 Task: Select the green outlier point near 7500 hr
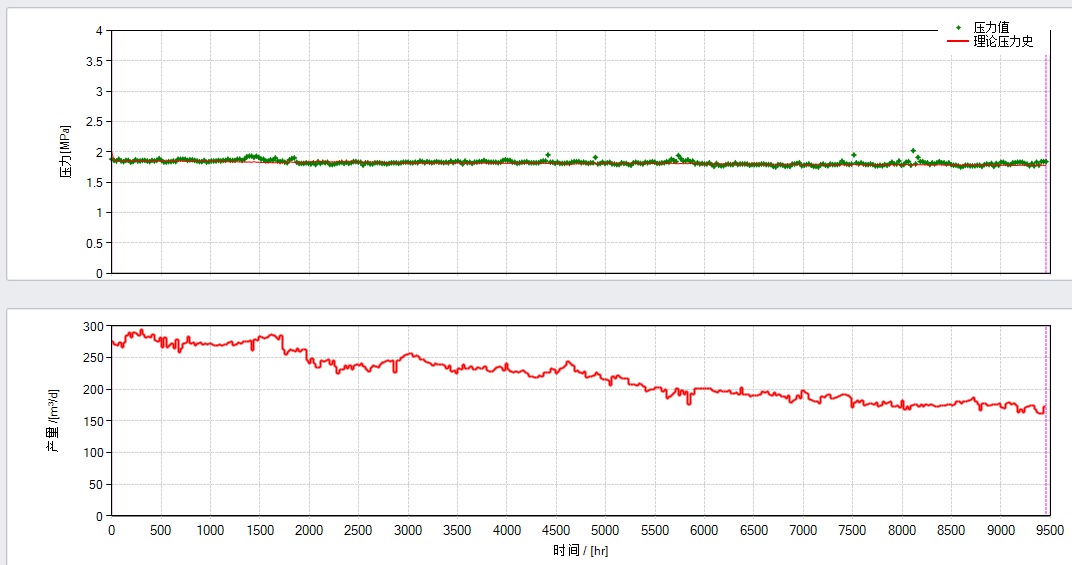pyautogui.click(x=853, y=155)
